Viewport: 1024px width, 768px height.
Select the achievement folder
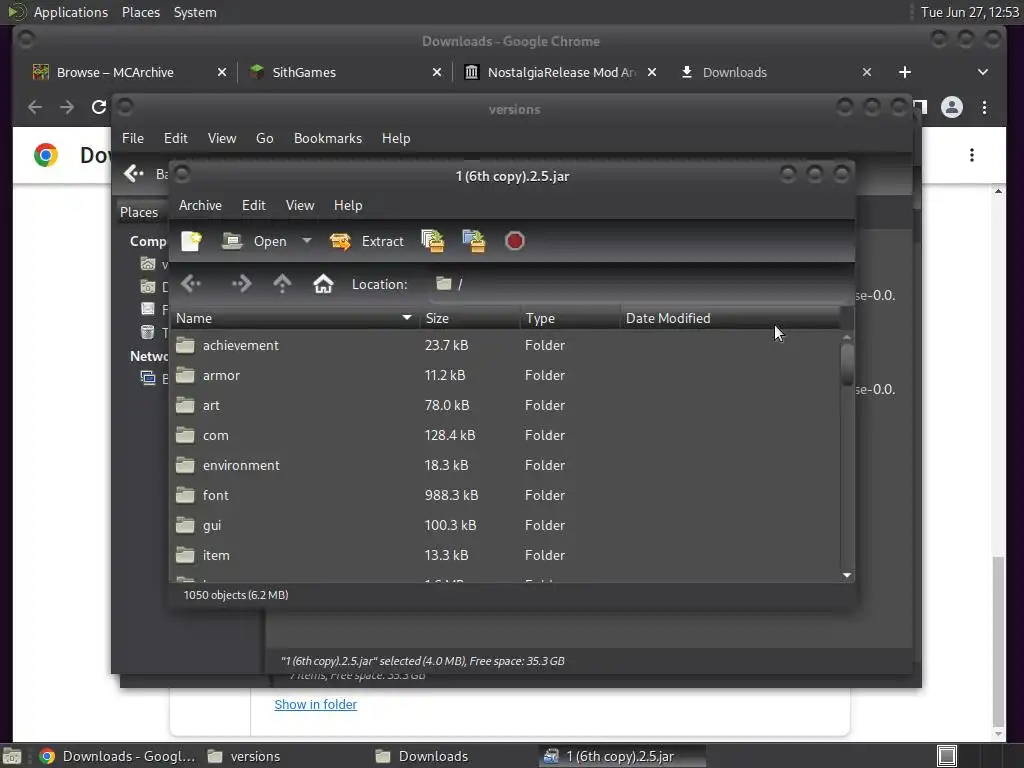coord(504,345)
